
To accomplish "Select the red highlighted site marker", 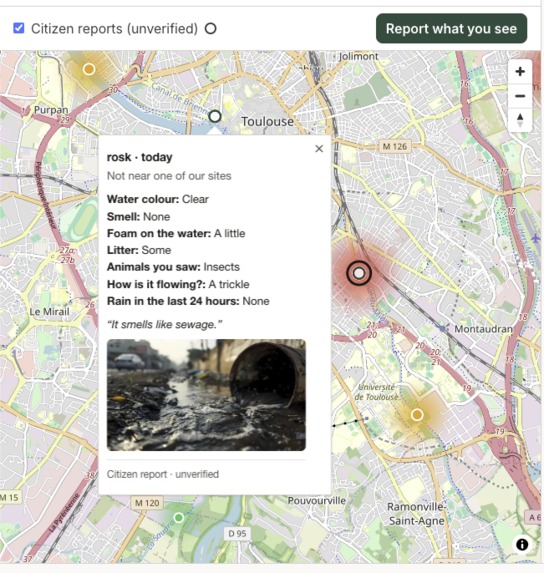I will coord(359,273).
